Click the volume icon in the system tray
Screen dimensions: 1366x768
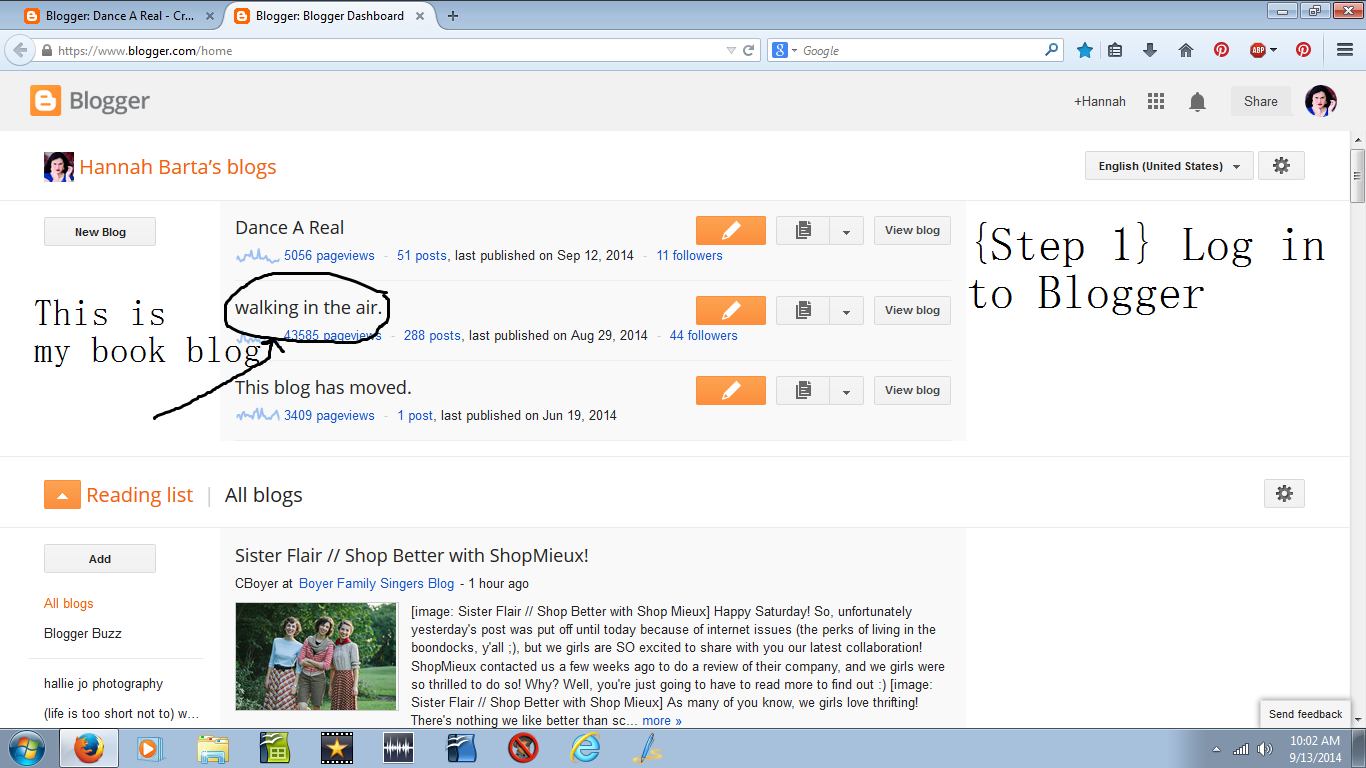coord(1265,749)
